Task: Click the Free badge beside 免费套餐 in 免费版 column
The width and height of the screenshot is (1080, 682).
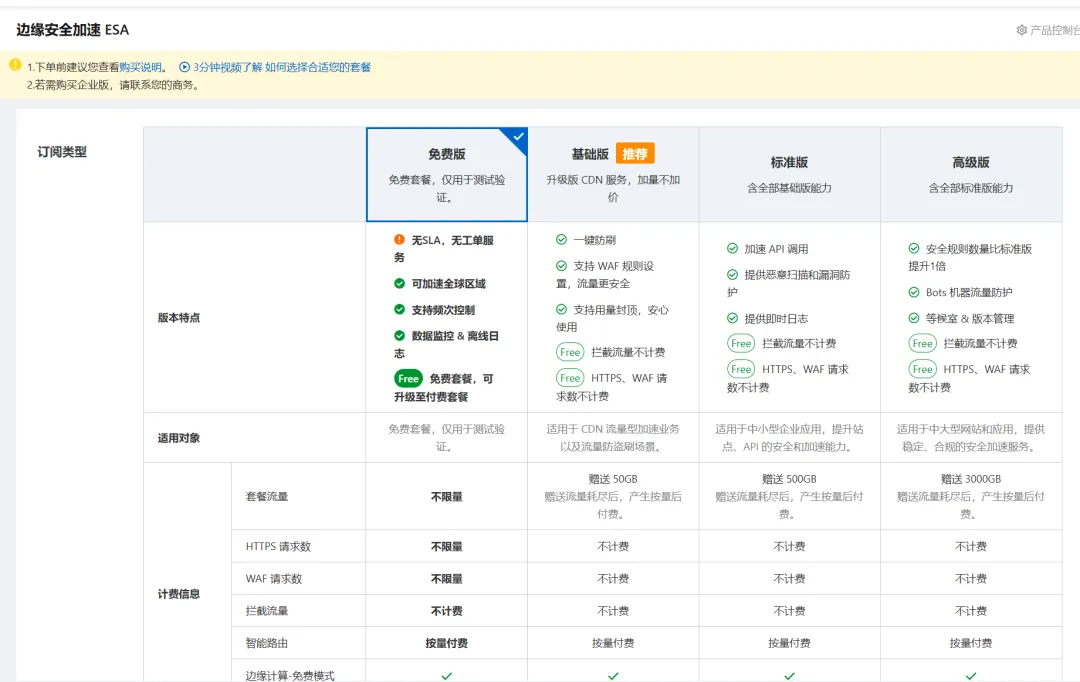Action: click(x=409, y=380)
